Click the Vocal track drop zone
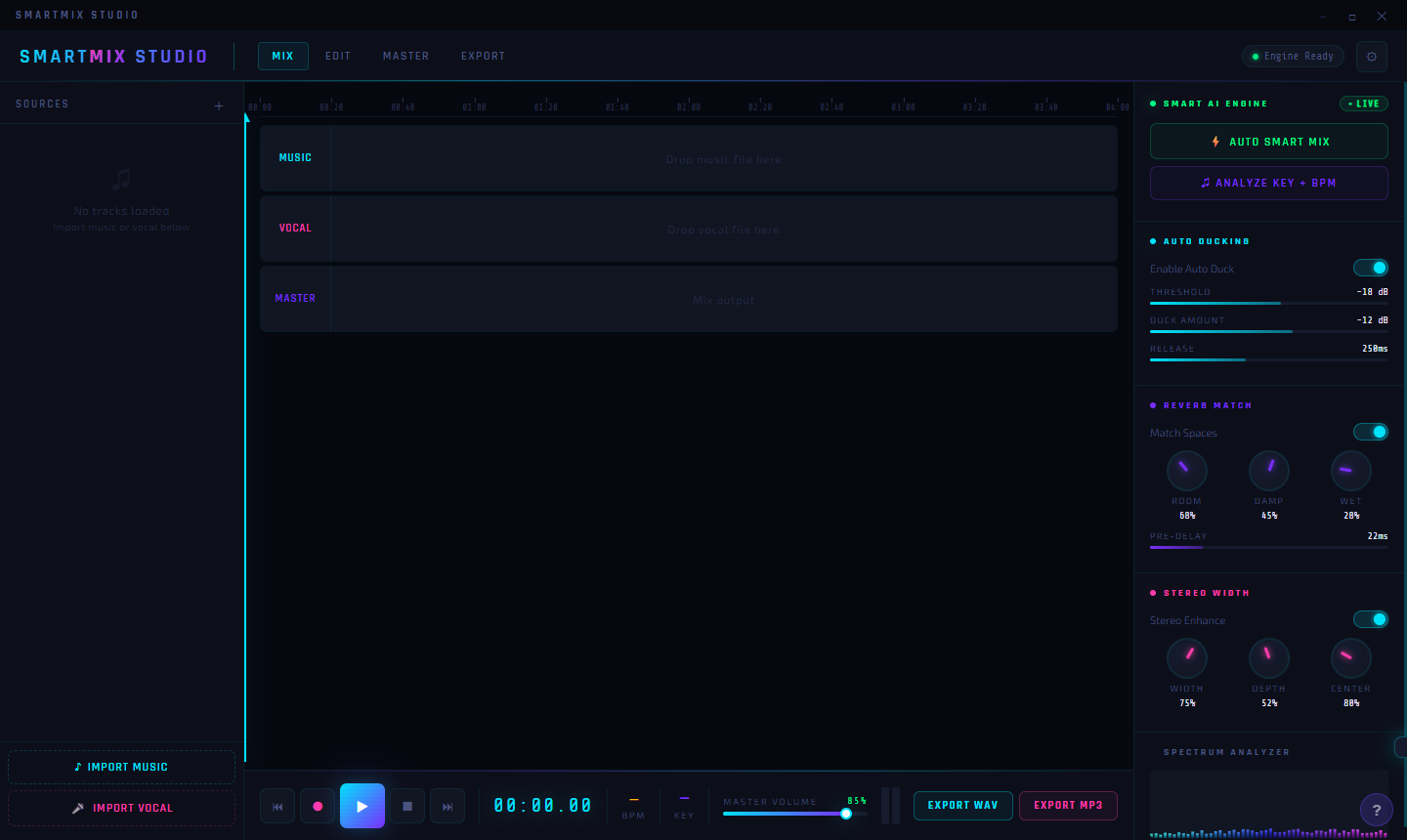The image size is (1407, 840). click(724, 229)
